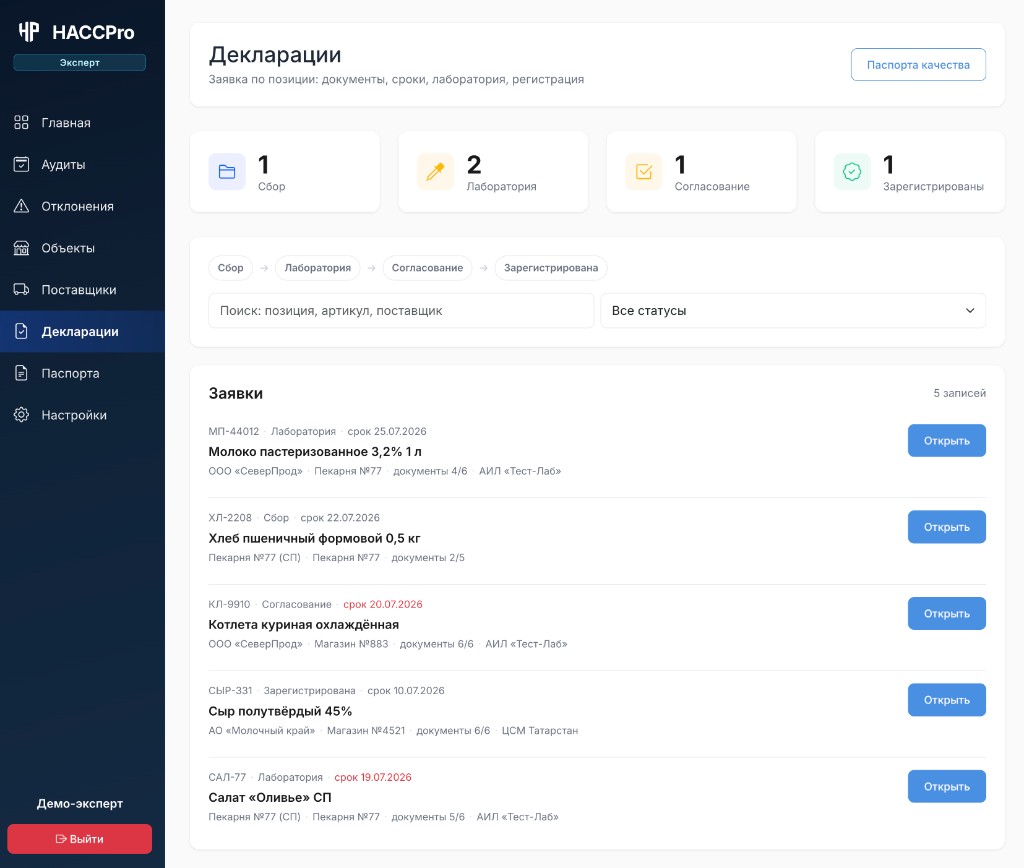Click the Поставщики truck icon
The image size is (1024, 868).
pyautogui.click(x=22, y=289)
